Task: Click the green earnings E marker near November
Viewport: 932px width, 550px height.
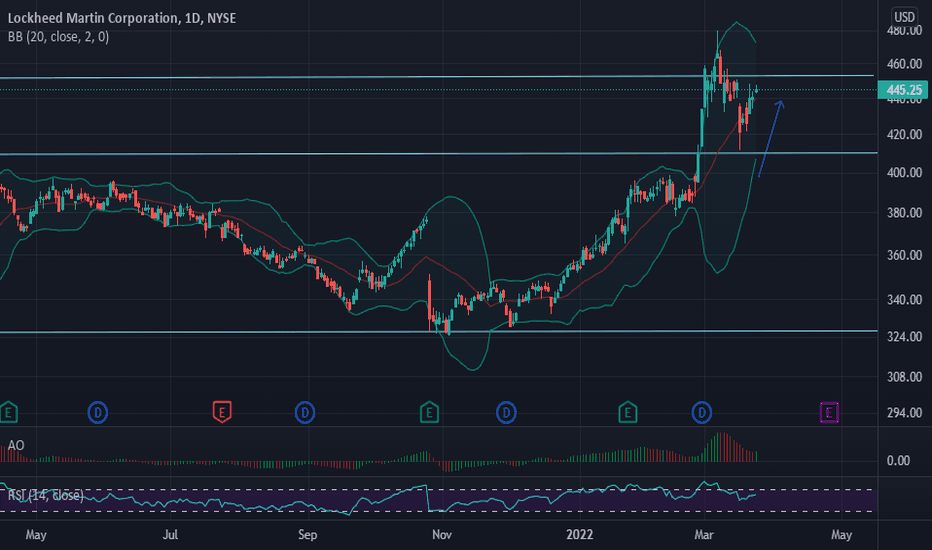Action: click(429, 412)
